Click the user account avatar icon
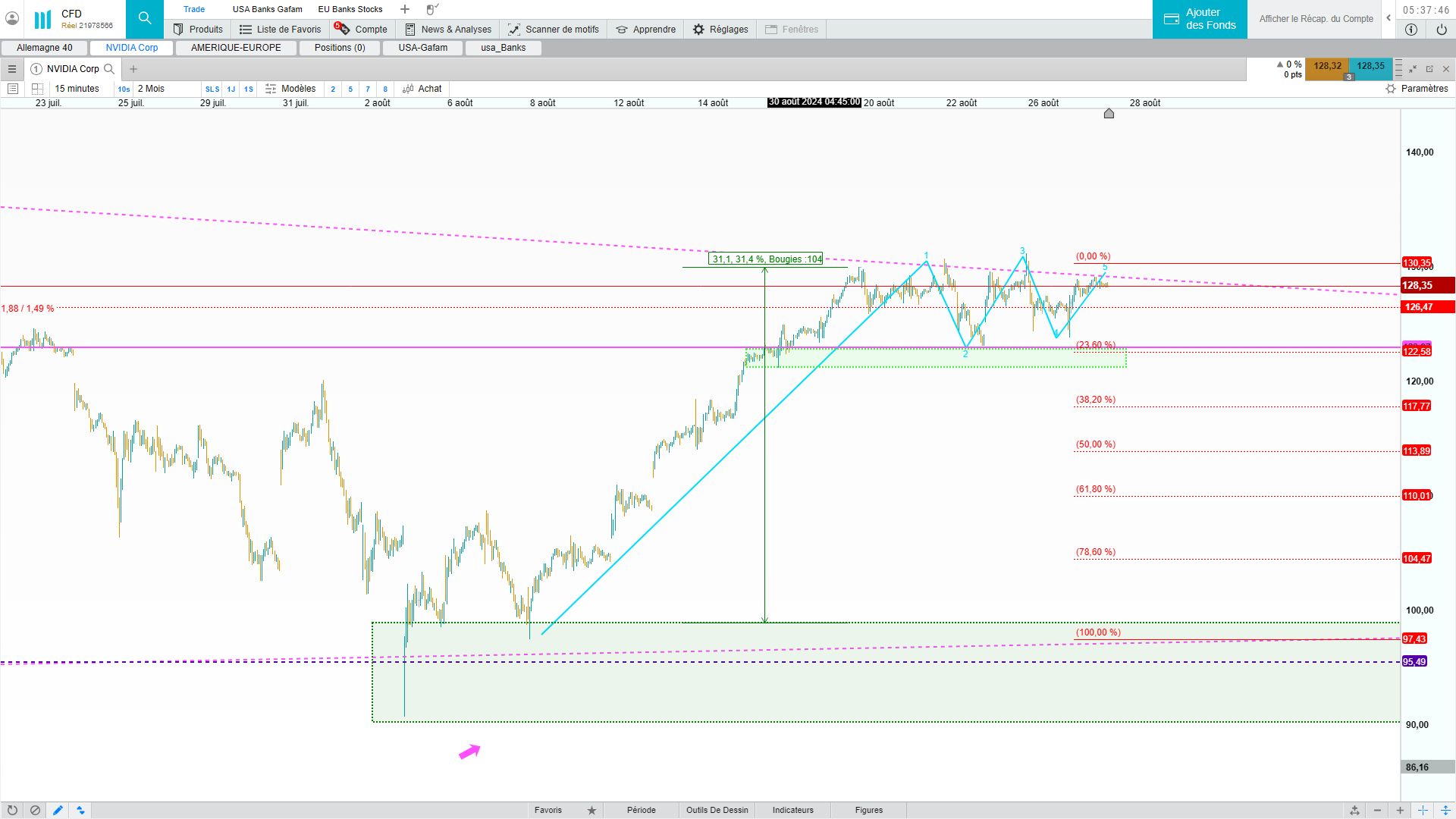 tap(12, 18)
